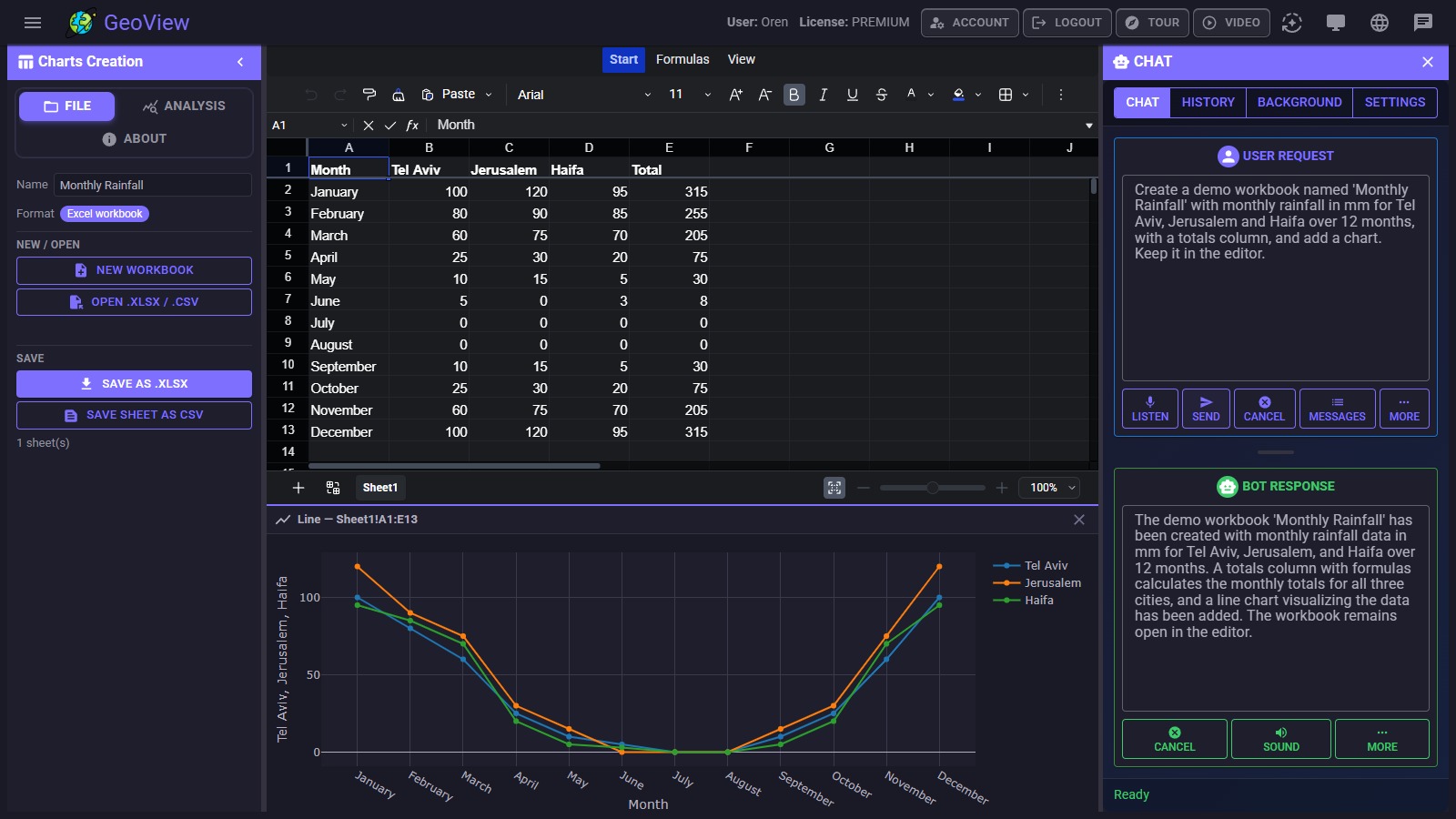Viewport: 1456px width, 819px height.
Task: Click the globe language icon
Action: [1380, 23]
